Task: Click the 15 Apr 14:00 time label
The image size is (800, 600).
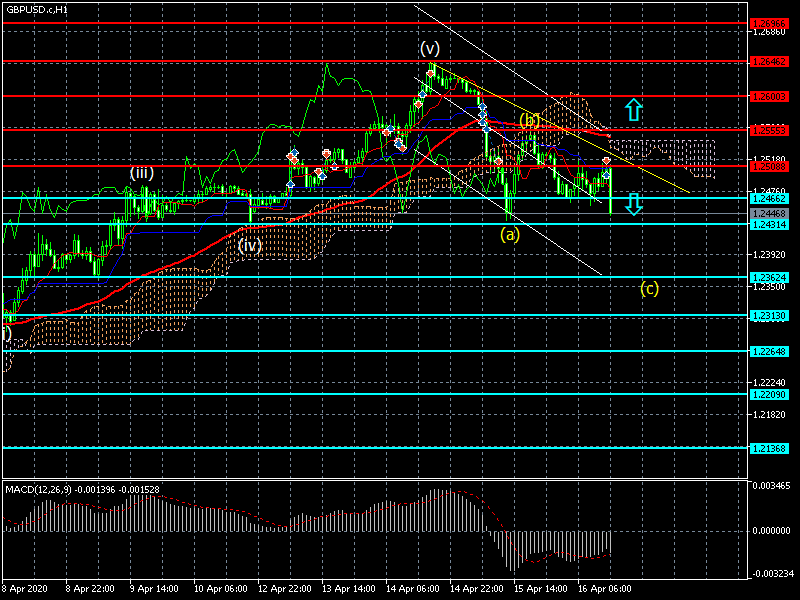Action: (x=540, y=589)
